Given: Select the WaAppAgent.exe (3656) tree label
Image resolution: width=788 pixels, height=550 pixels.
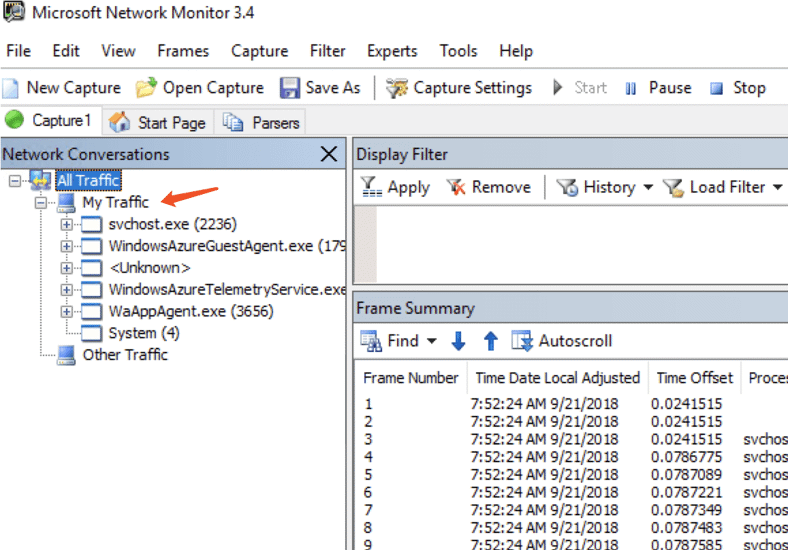Looking at the screenshot, I should pyautogui.click(x=191, y=311).
